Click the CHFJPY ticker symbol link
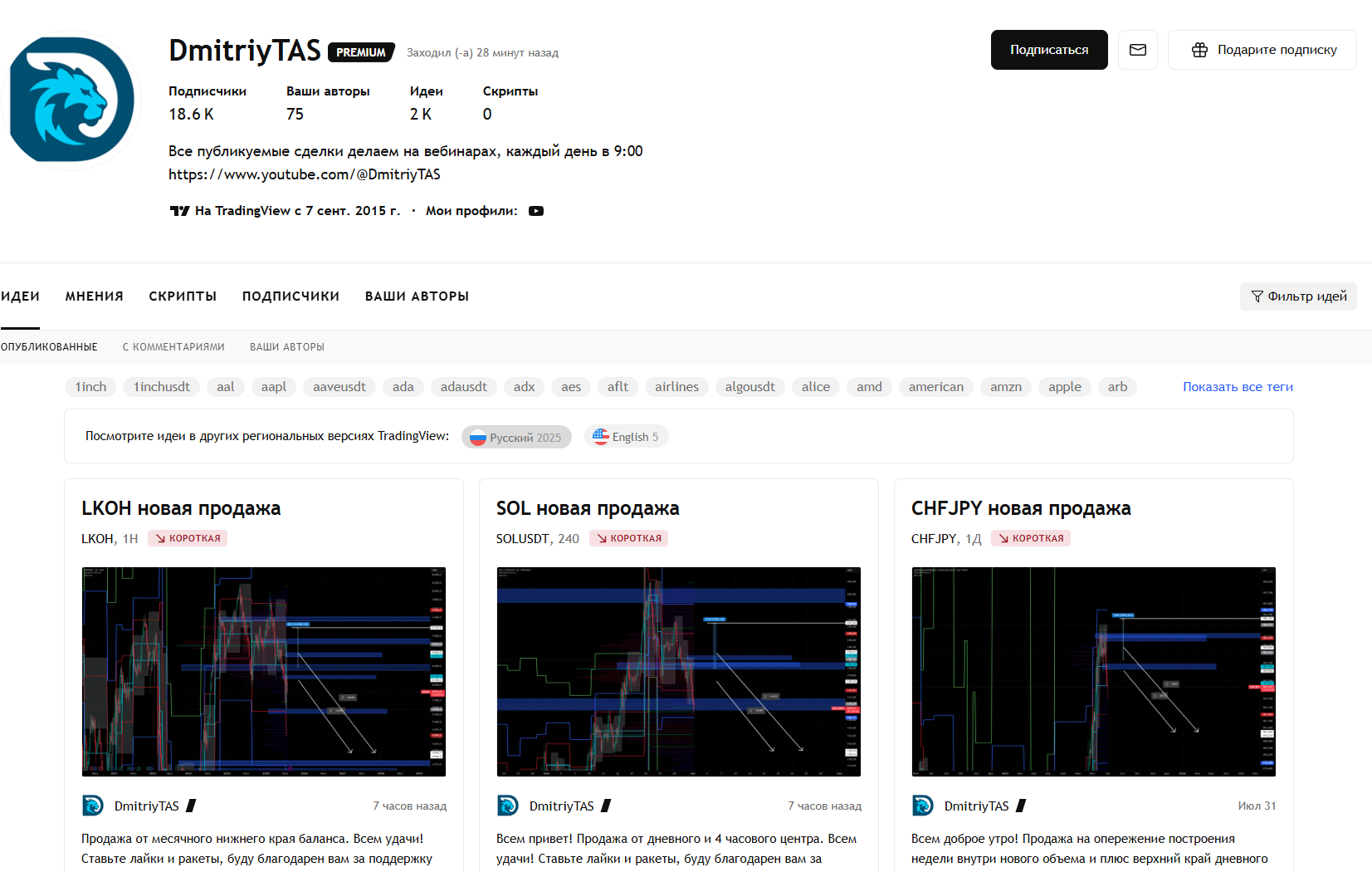The height and width of the screenshot is (872, 1372). pyautogui.click(x=934, y=539)
